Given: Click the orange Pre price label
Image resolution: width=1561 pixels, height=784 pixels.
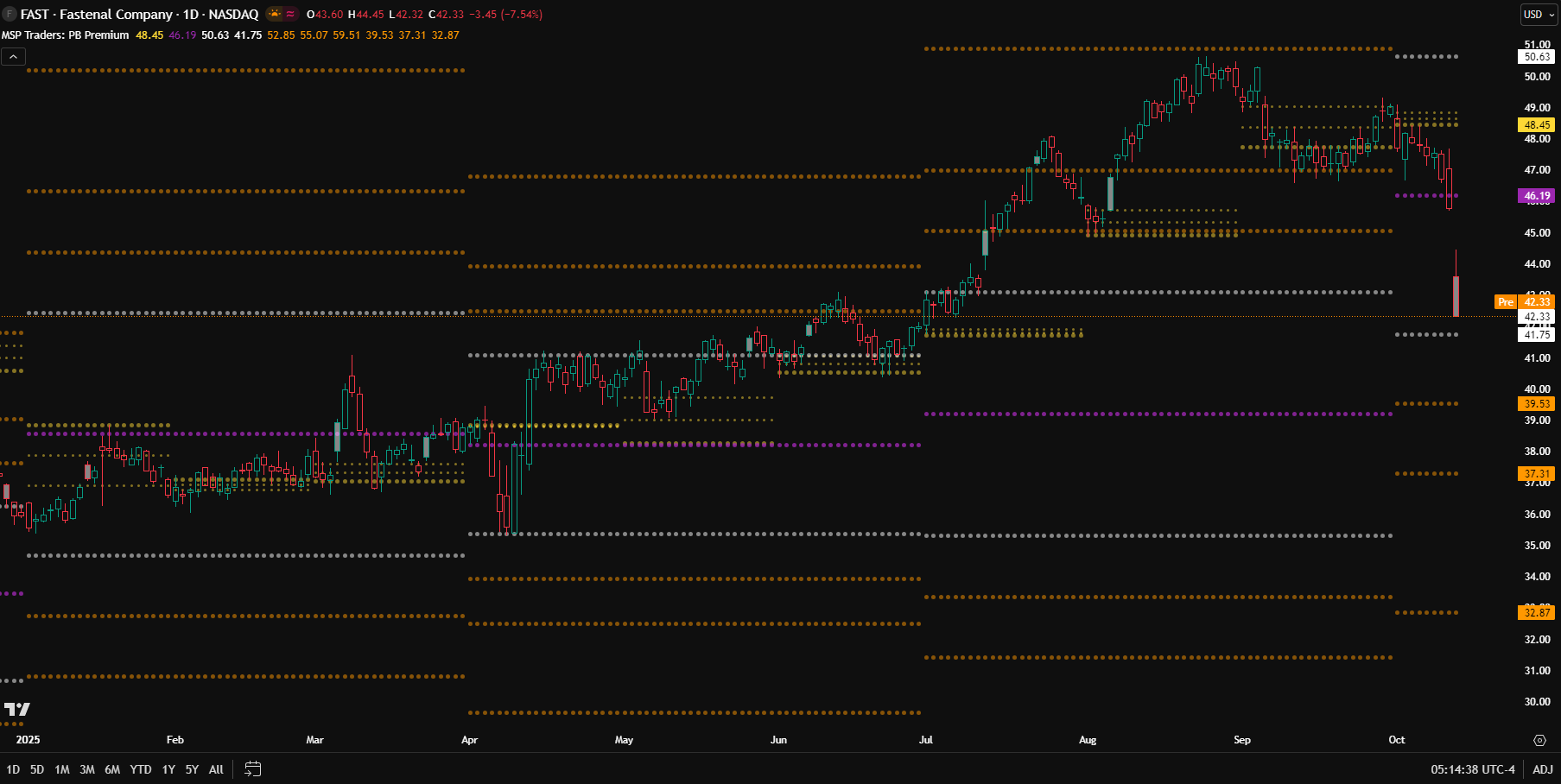Looking at the screenshot, I should point(1506,301).
